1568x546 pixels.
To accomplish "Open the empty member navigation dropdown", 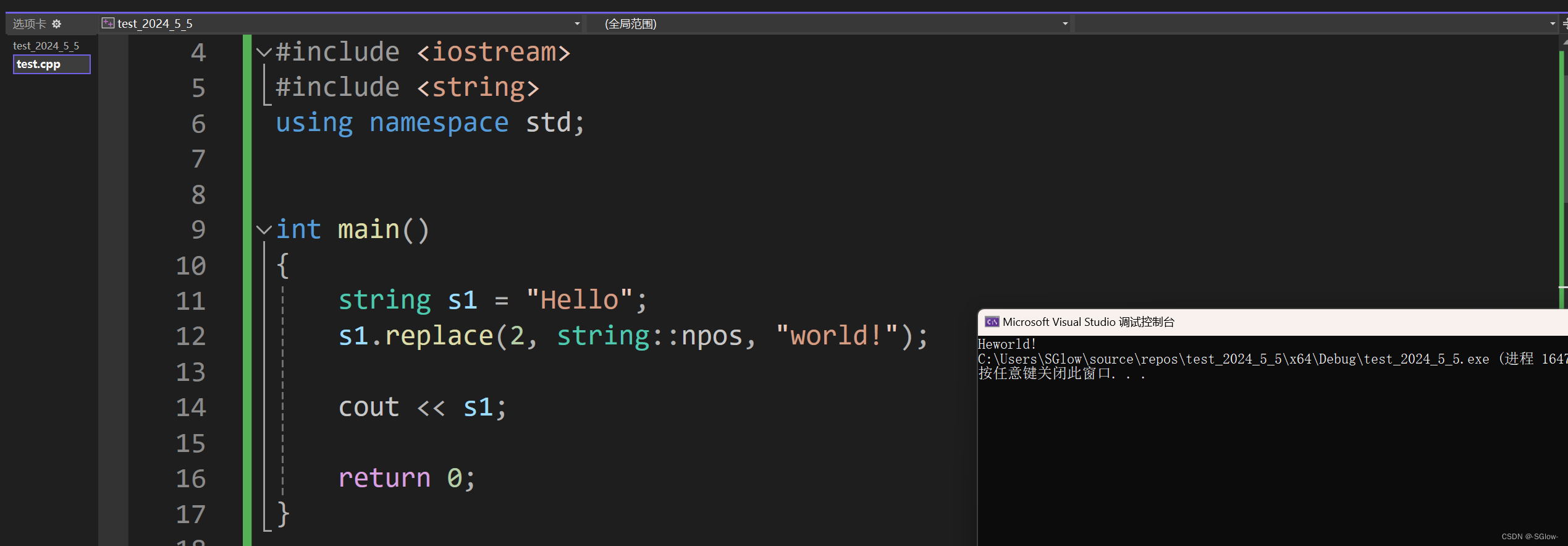I will click(1316, 23).
